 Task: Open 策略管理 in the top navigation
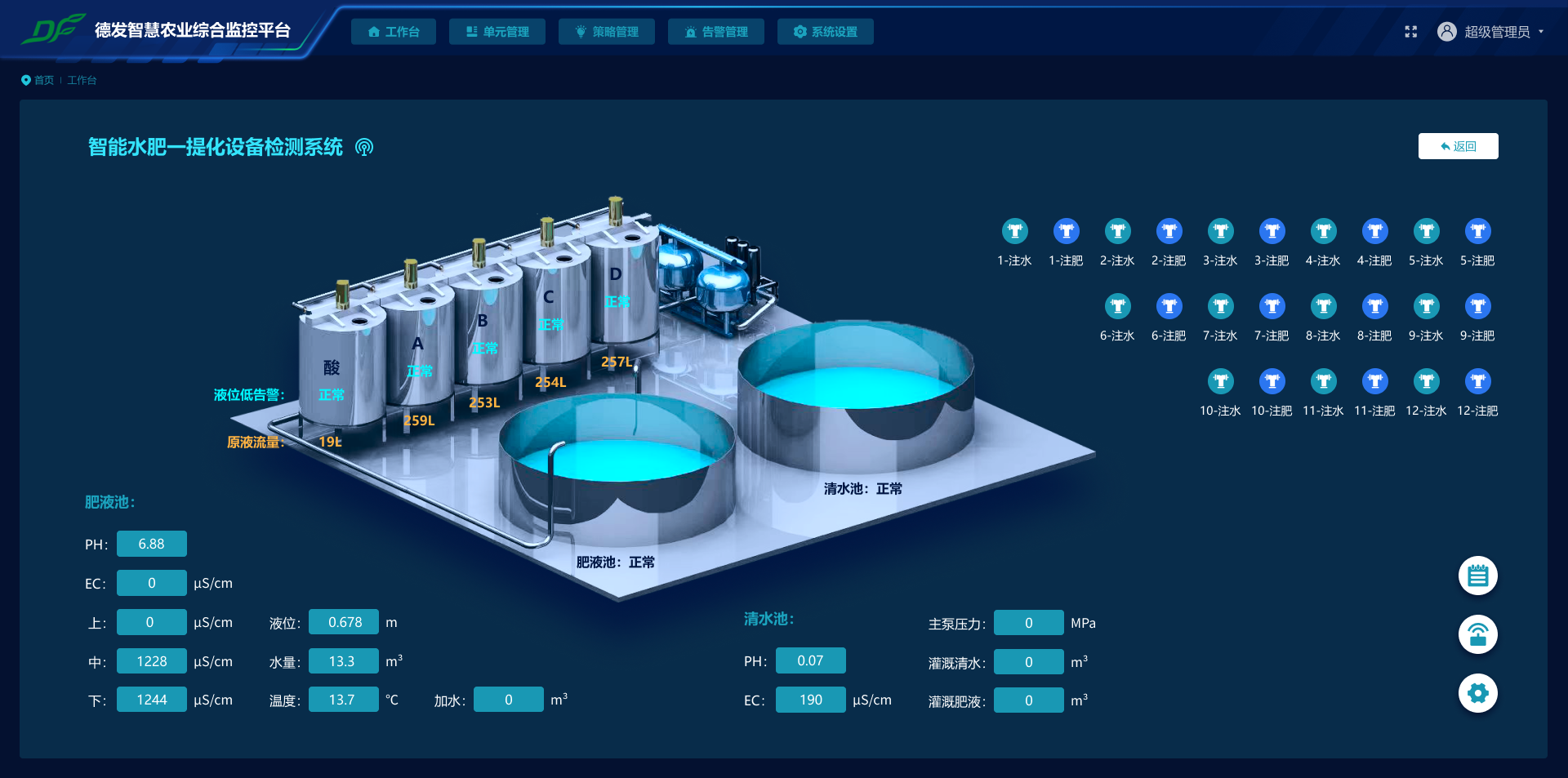pyautogui.click(x=607, y=32)
